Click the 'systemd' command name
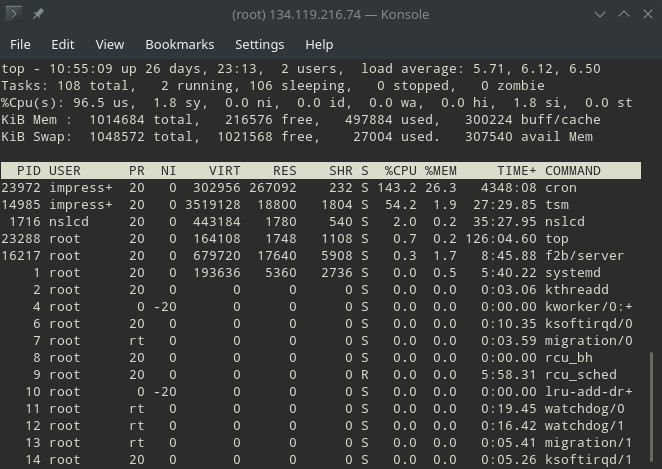662x469 pixels. [572, 273]
